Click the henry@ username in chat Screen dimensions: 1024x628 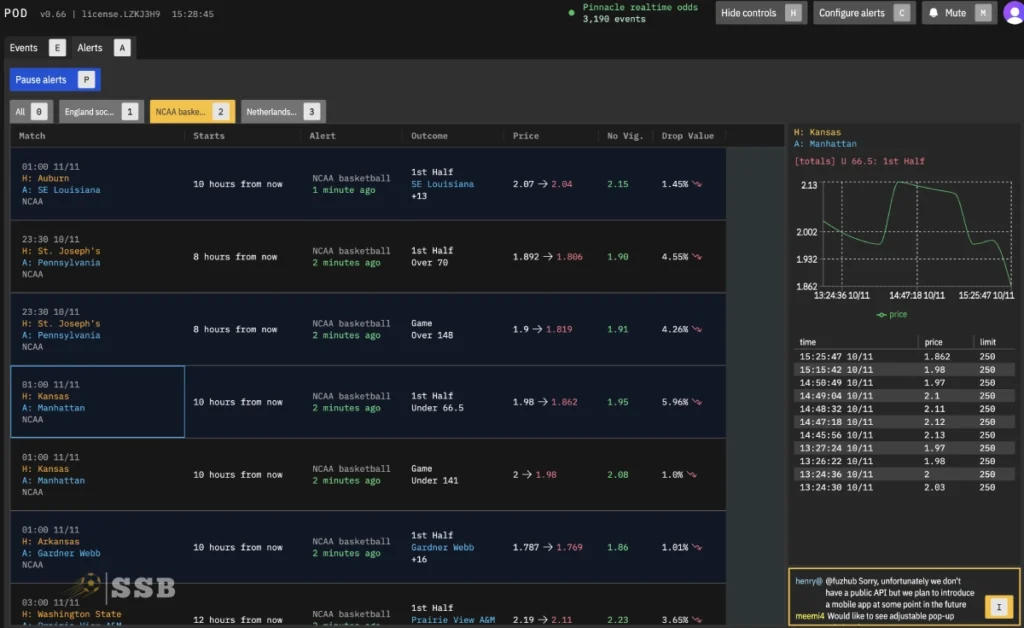[808, 581]
